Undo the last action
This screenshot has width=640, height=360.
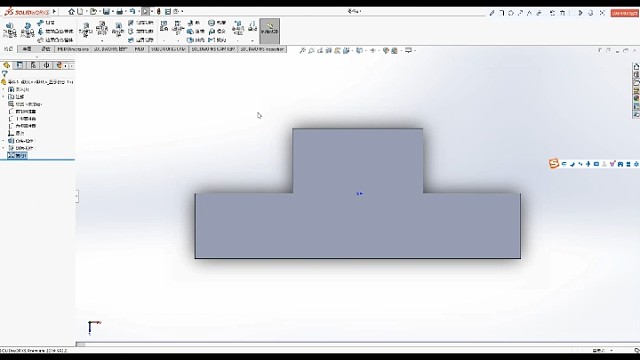132,12
